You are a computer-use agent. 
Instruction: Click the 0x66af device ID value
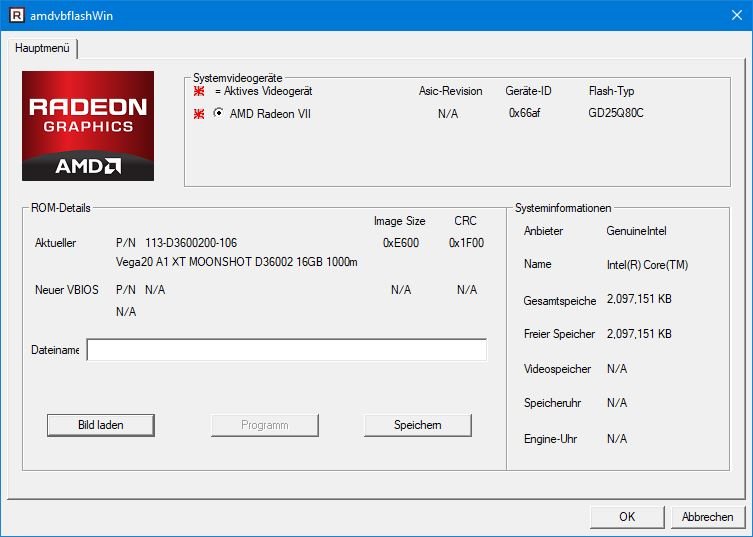[524, 113]
